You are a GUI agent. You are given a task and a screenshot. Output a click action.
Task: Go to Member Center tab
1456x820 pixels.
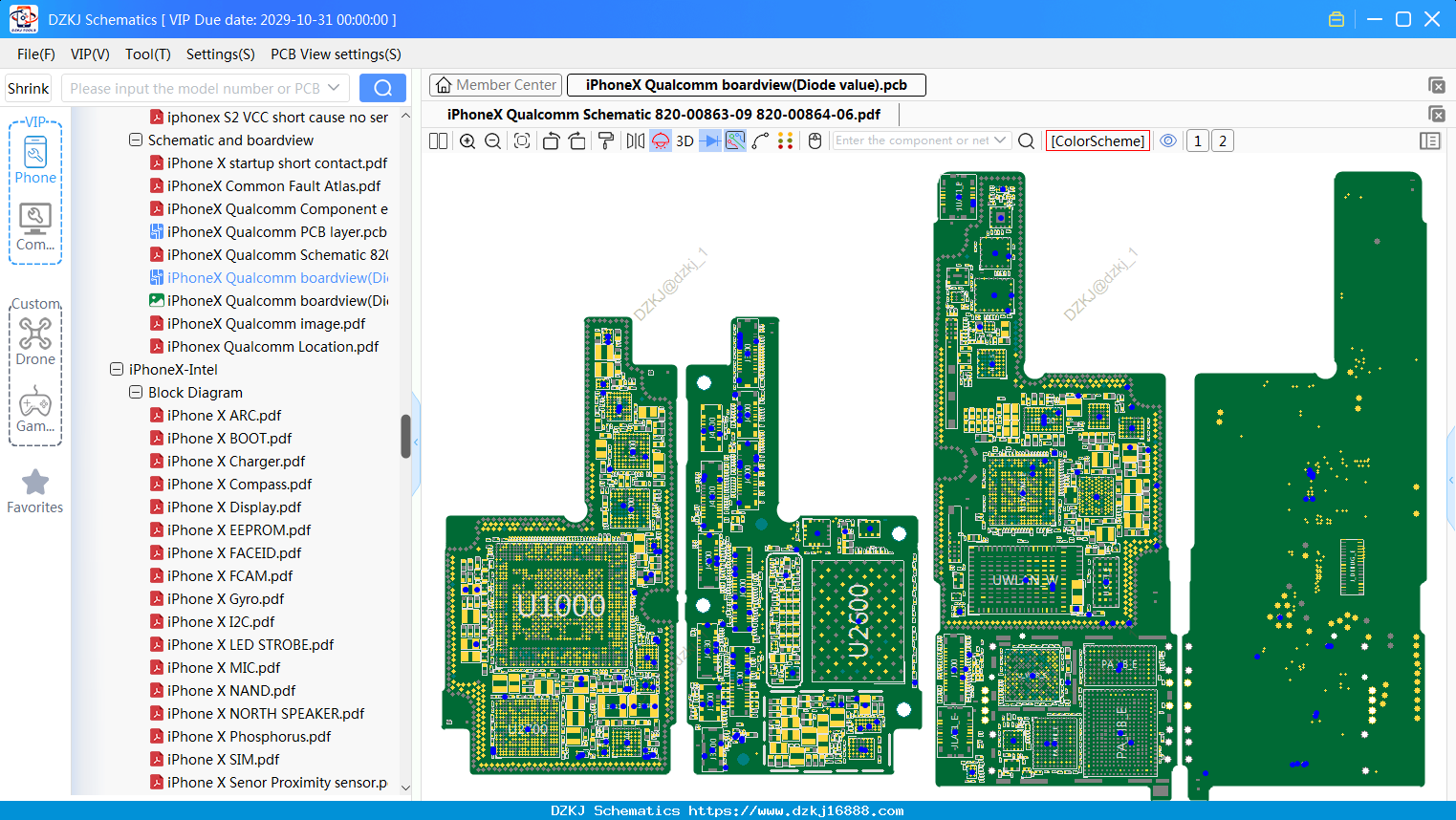(496, 85)
